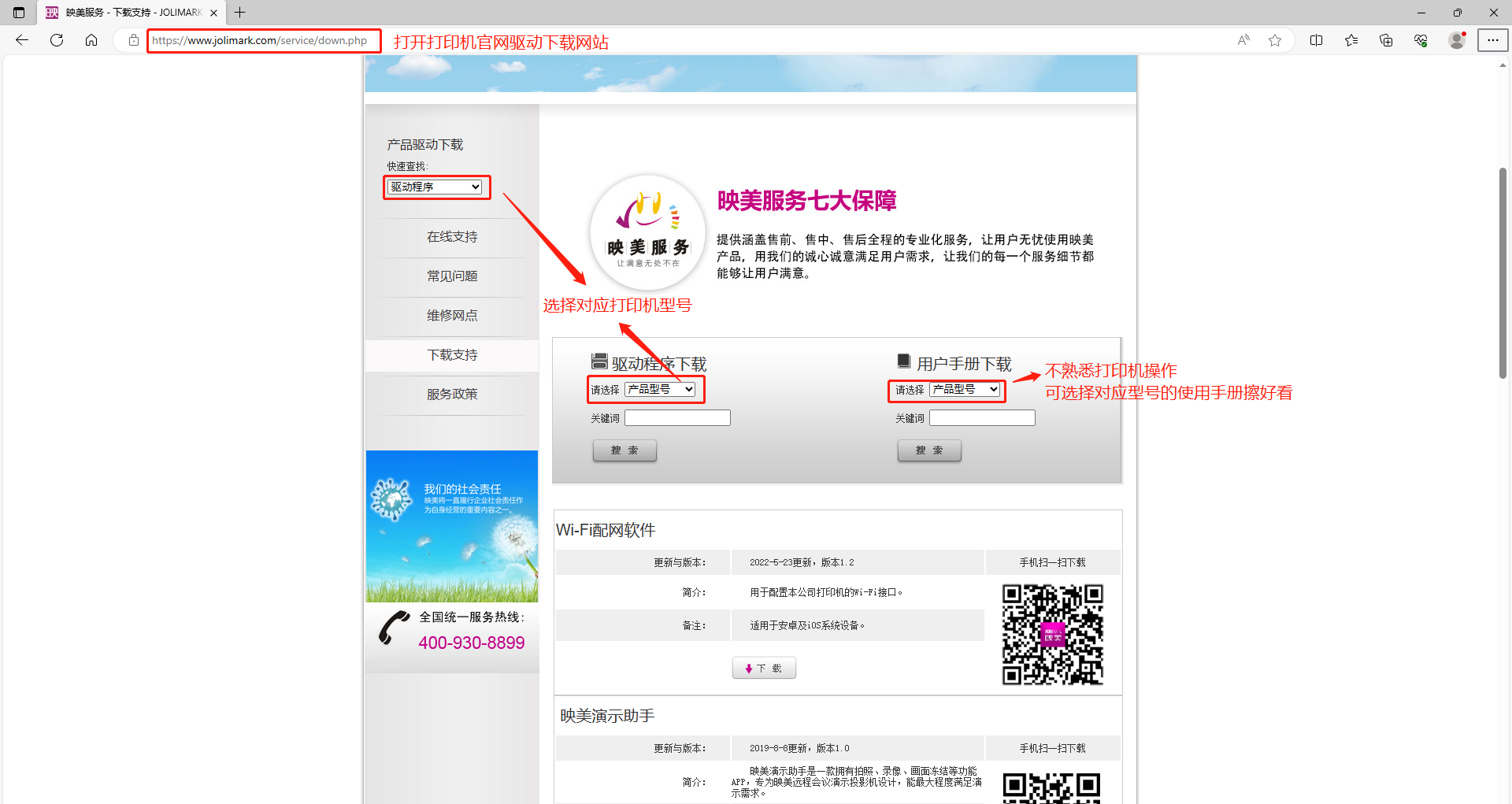
Task: Click the 常见问题 sidebar link
Action: [452, 276]
